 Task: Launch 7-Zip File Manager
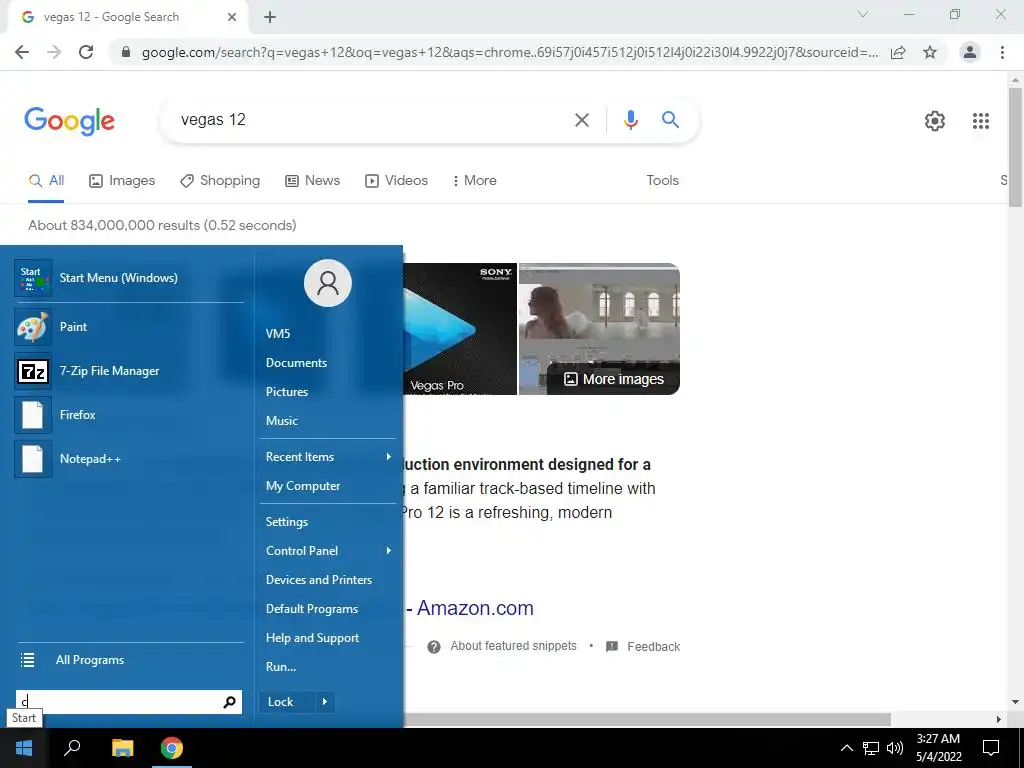pyautogui.click(x=129, y=371)
